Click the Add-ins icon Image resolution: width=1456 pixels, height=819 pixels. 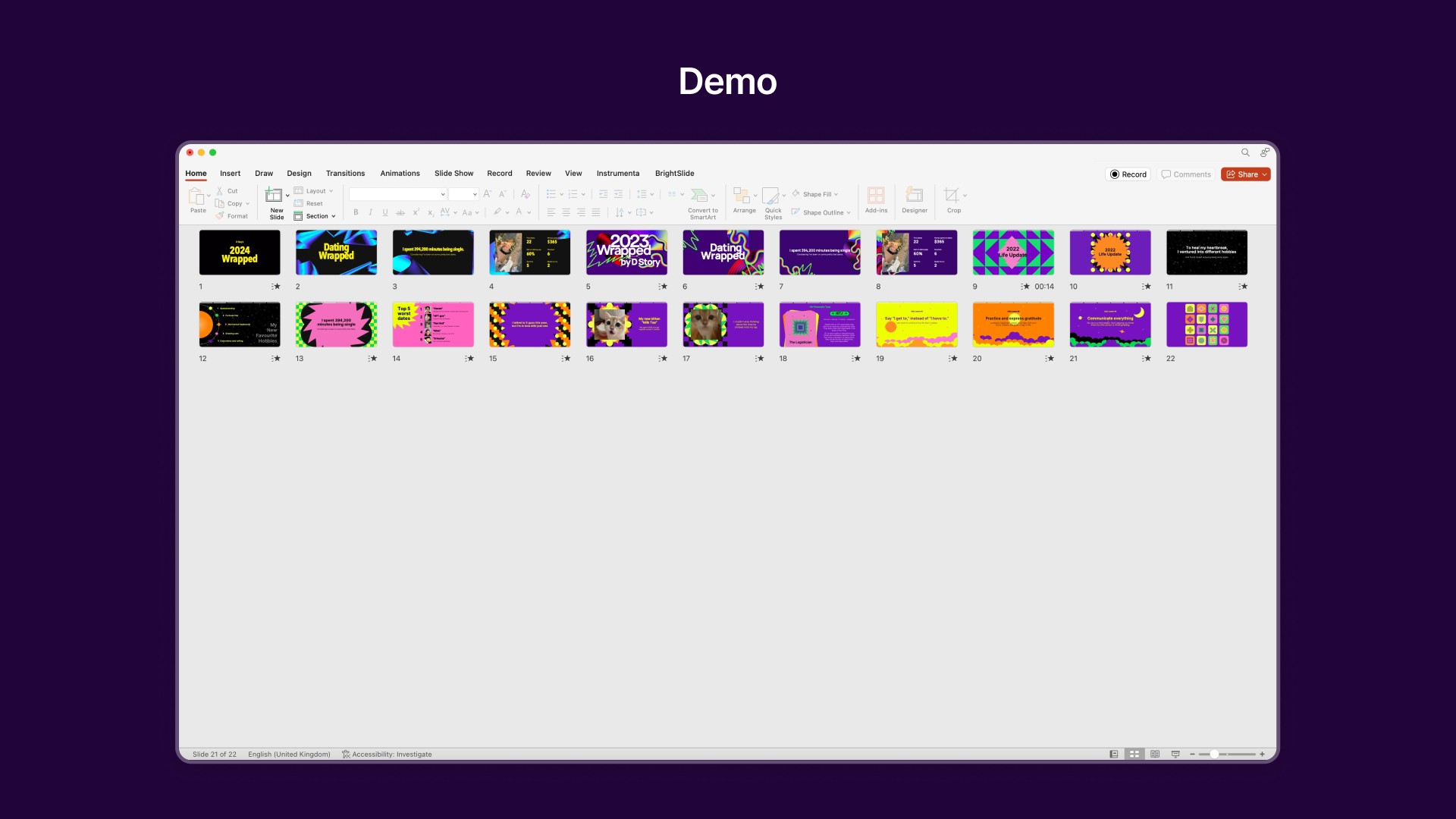click(876, 196)
